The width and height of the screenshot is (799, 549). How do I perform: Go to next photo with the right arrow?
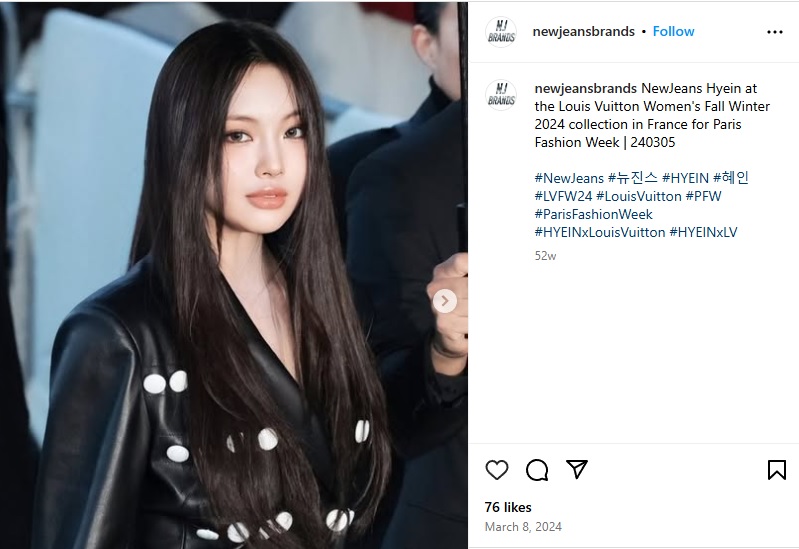[444, 301]
